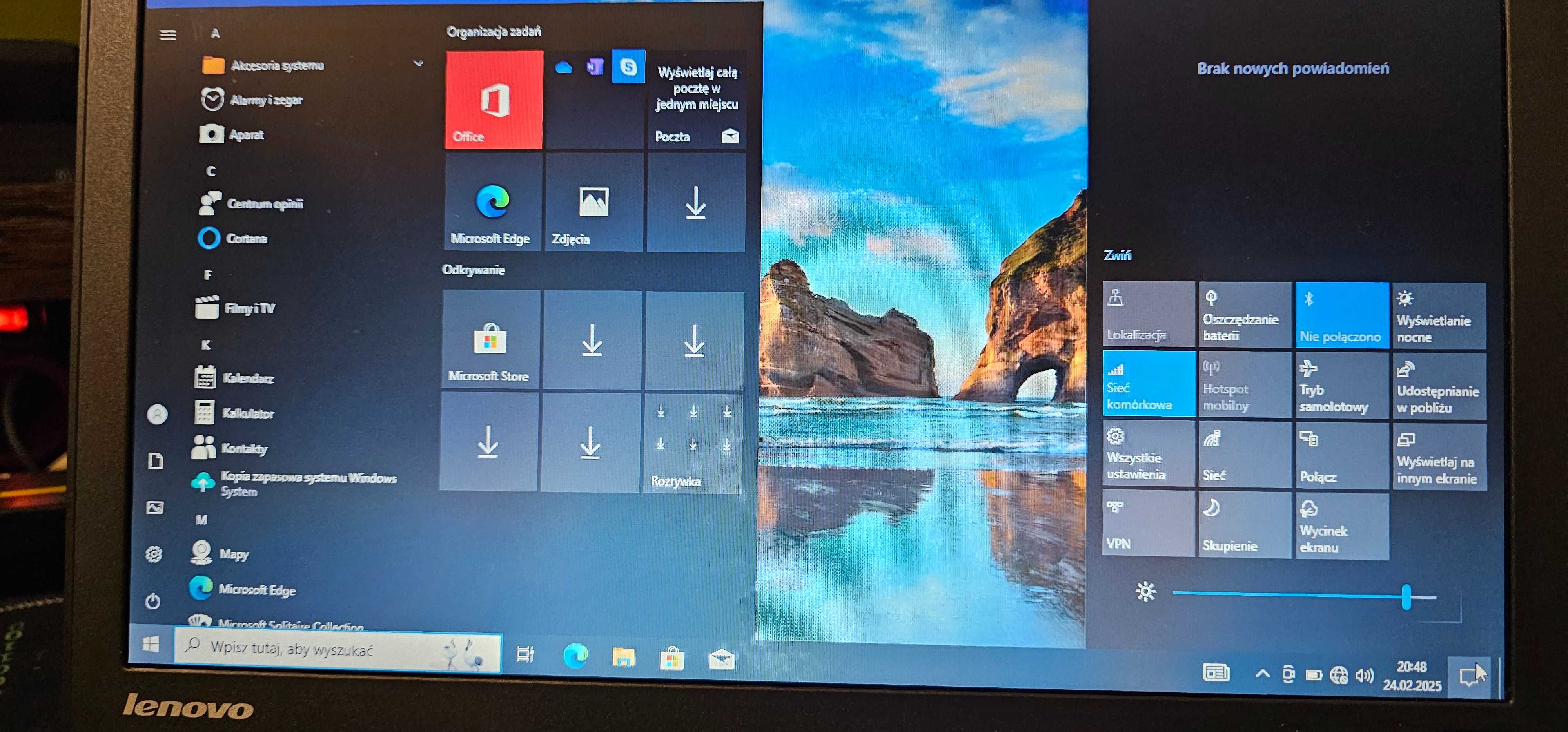
Task: Open the Rozrywka folder tile
Action: [x=693, y=443]
